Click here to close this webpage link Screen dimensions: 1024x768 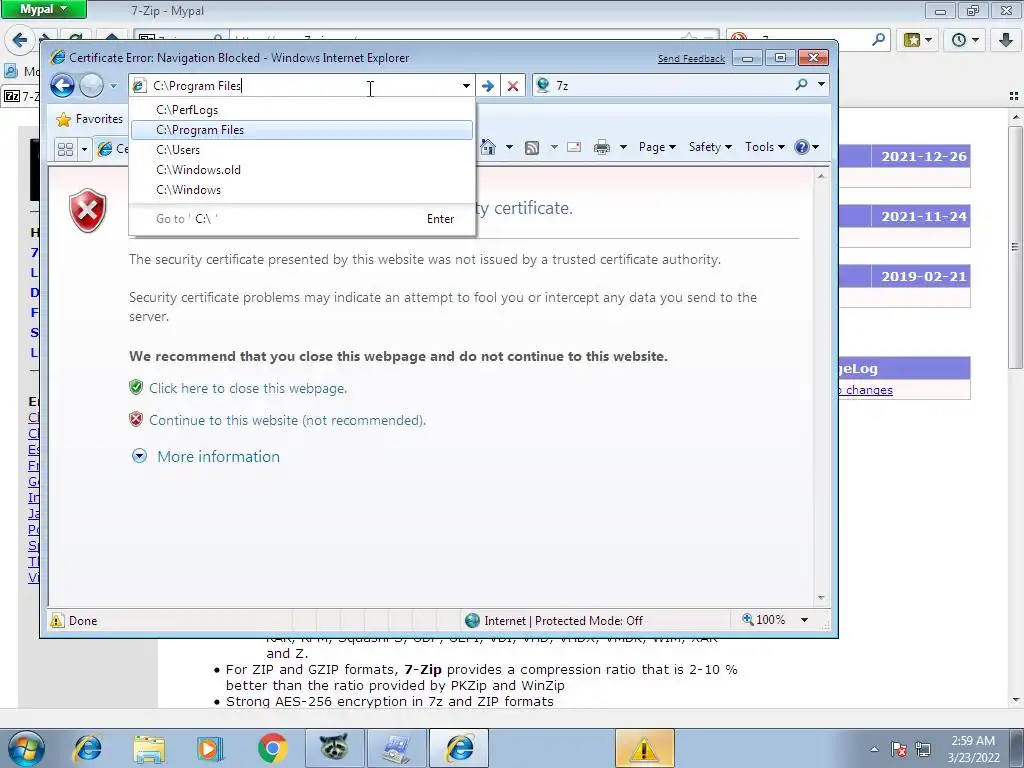(x=248, y=389)
